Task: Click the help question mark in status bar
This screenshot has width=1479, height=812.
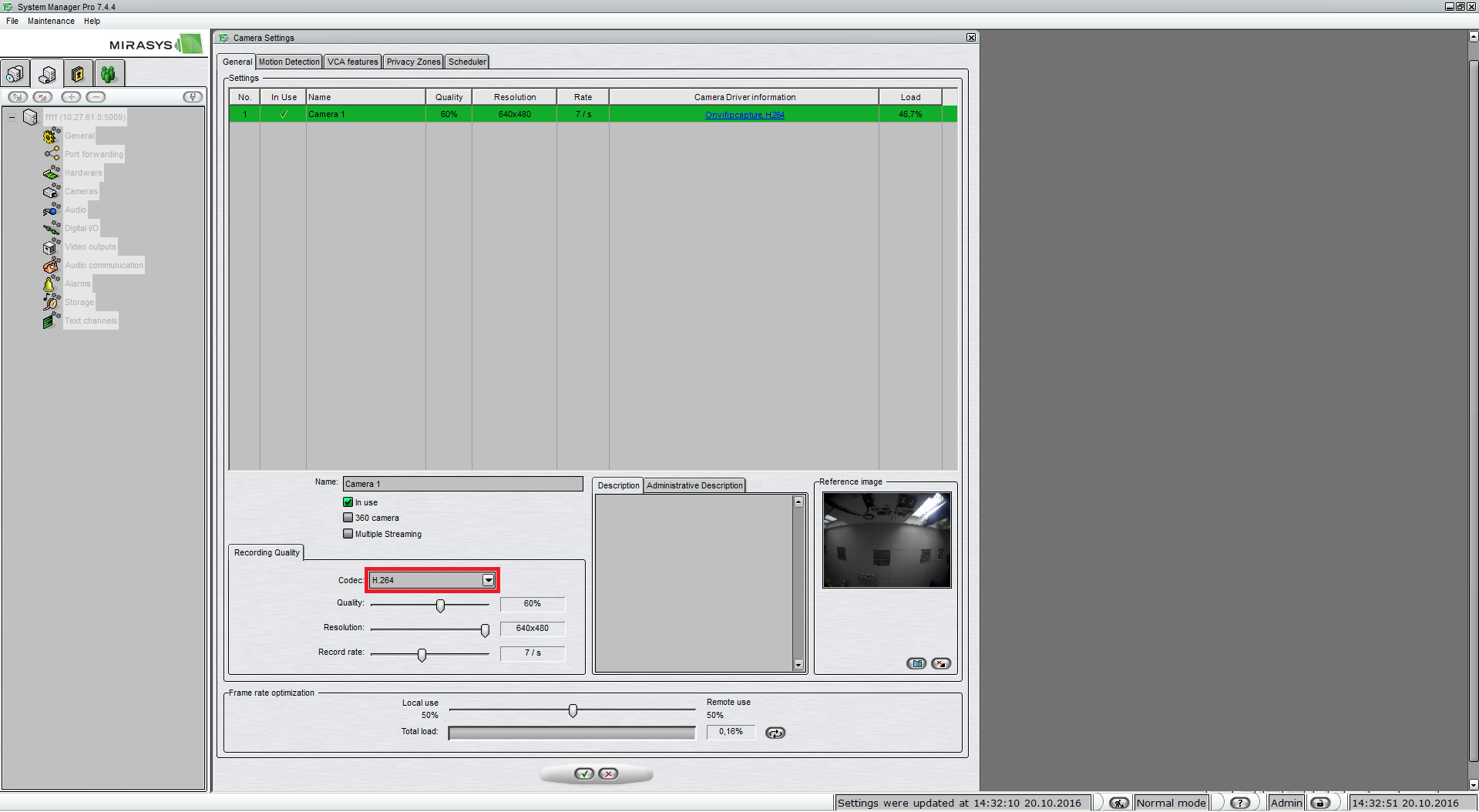Action: pyautogui.click(x=1239, y=803)
